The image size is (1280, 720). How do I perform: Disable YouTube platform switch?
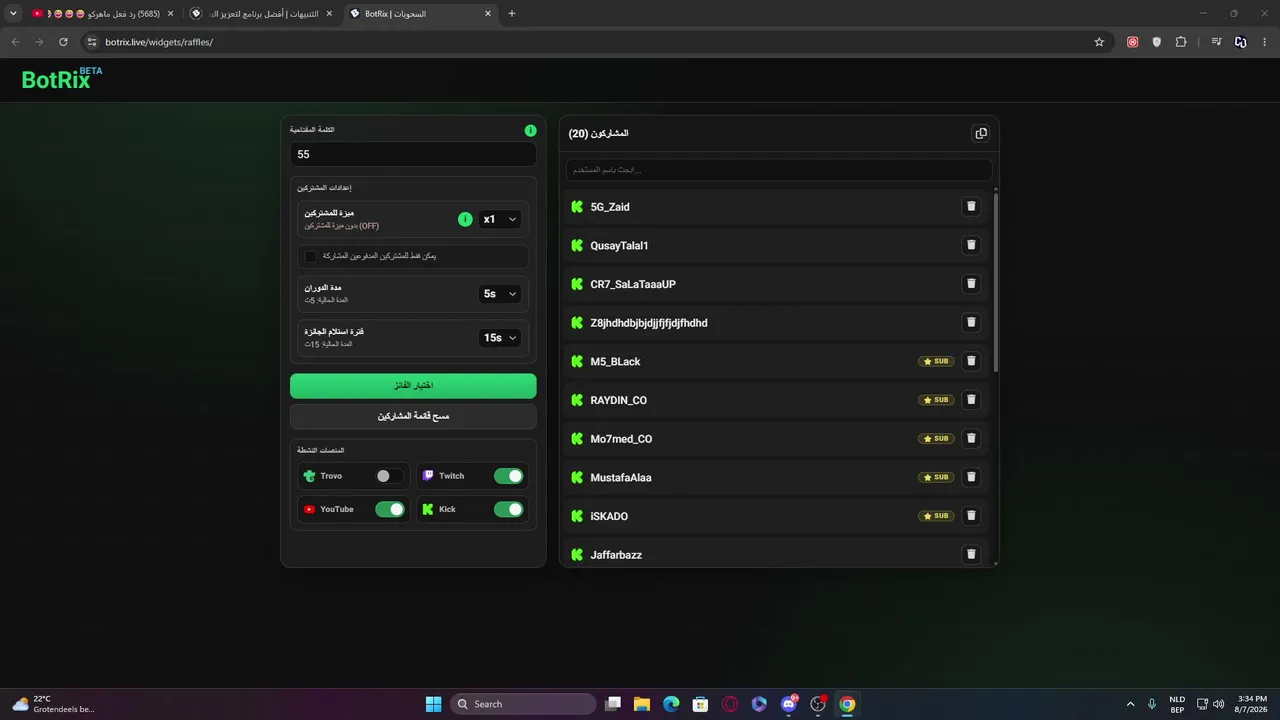coord(389,509)
